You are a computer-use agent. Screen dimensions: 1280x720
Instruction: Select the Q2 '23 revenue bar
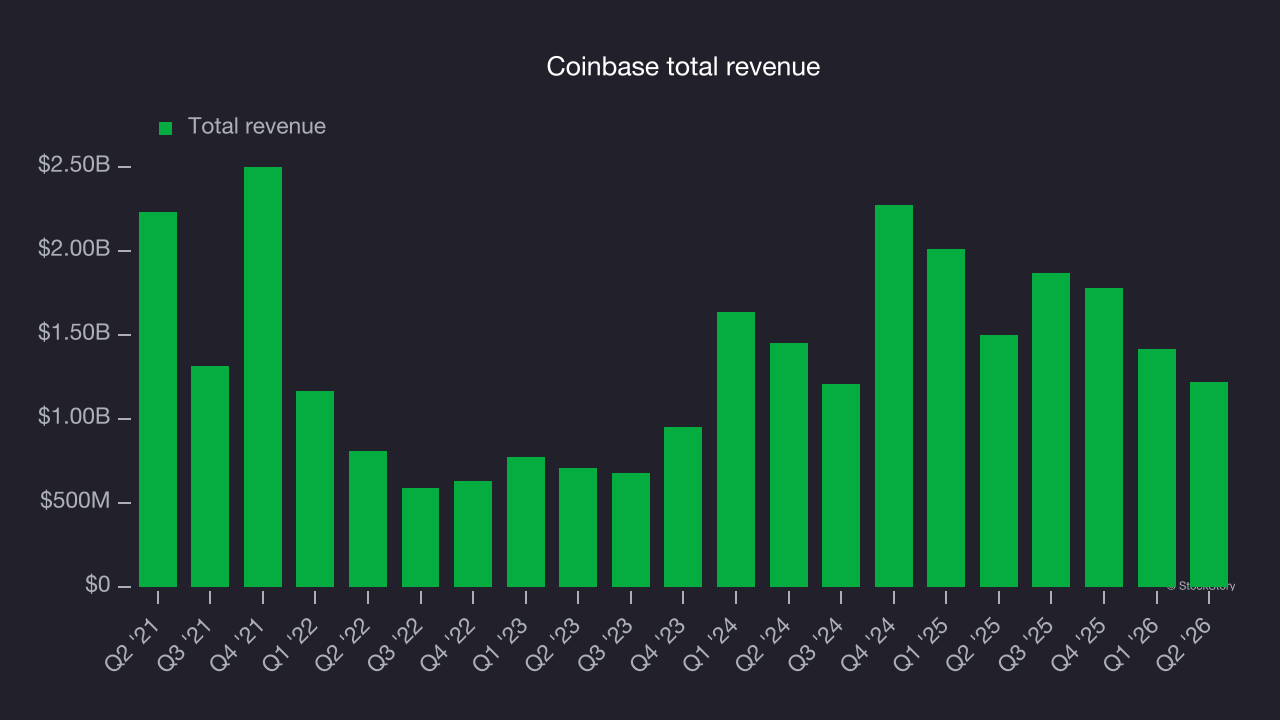[x=578, y=527]
